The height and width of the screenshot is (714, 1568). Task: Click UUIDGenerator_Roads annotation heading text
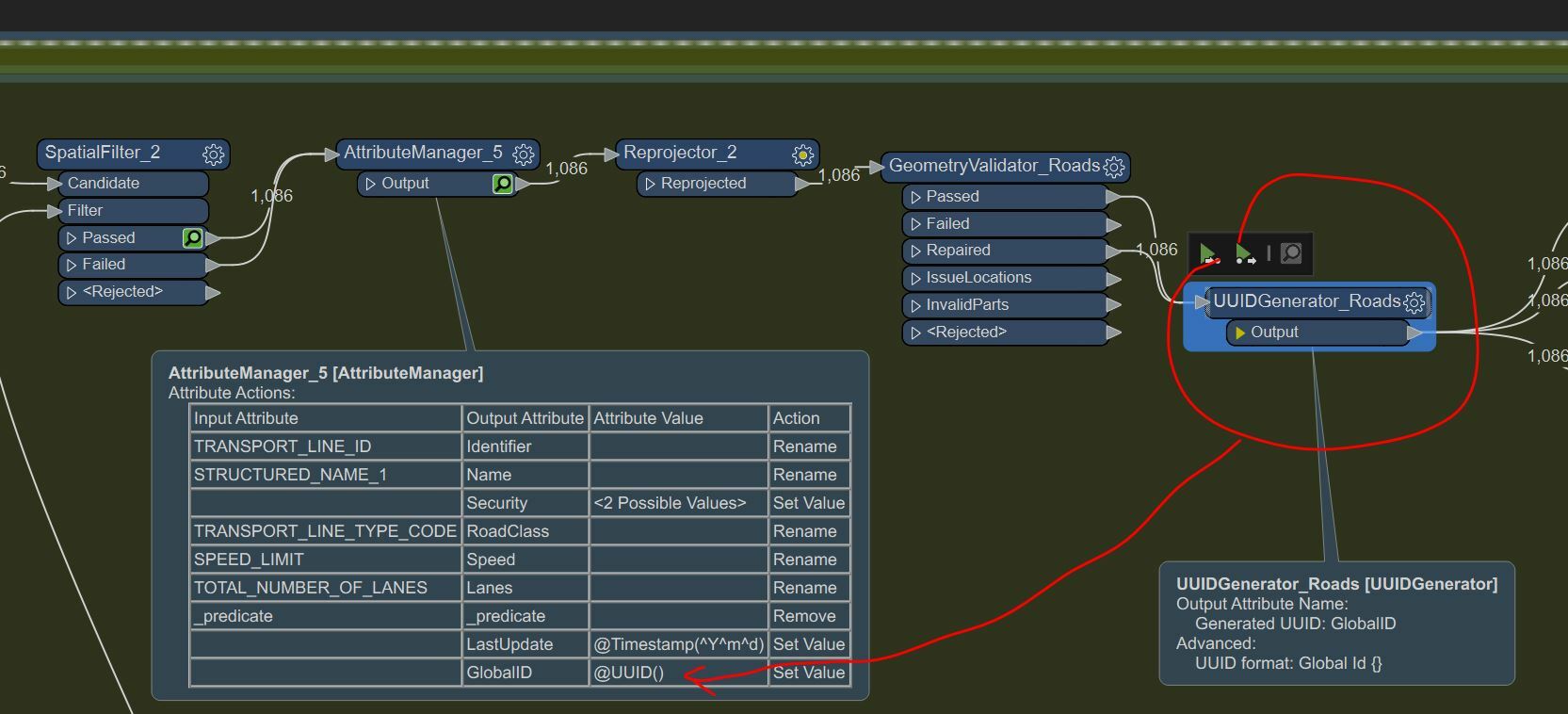[x=1336, y=584]
